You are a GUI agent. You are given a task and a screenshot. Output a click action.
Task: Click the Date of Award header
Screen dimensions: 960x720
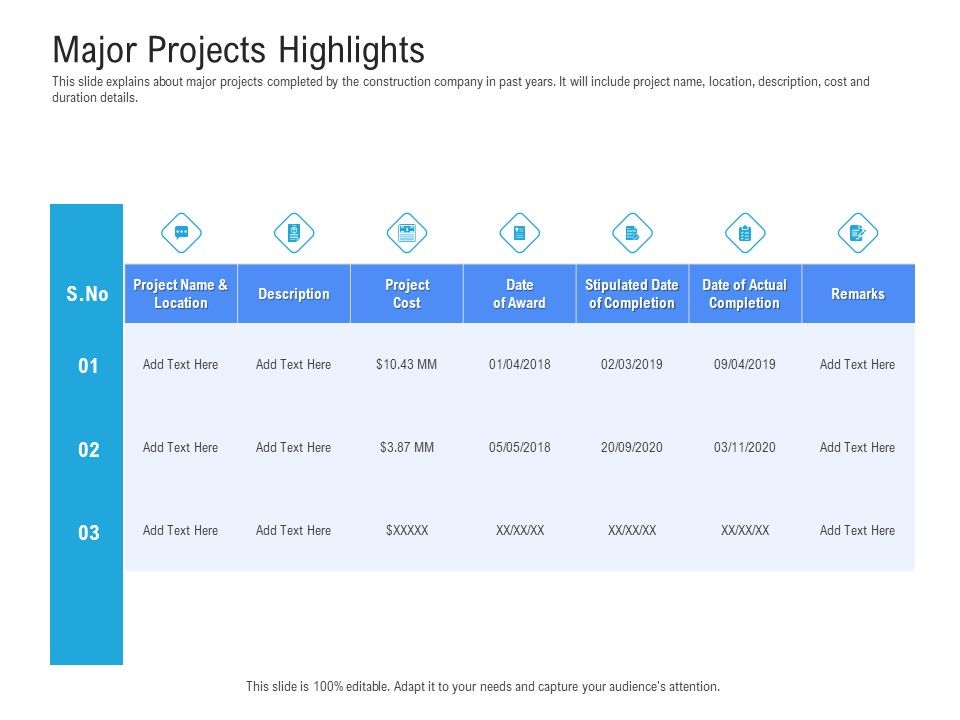click(520, 294)
